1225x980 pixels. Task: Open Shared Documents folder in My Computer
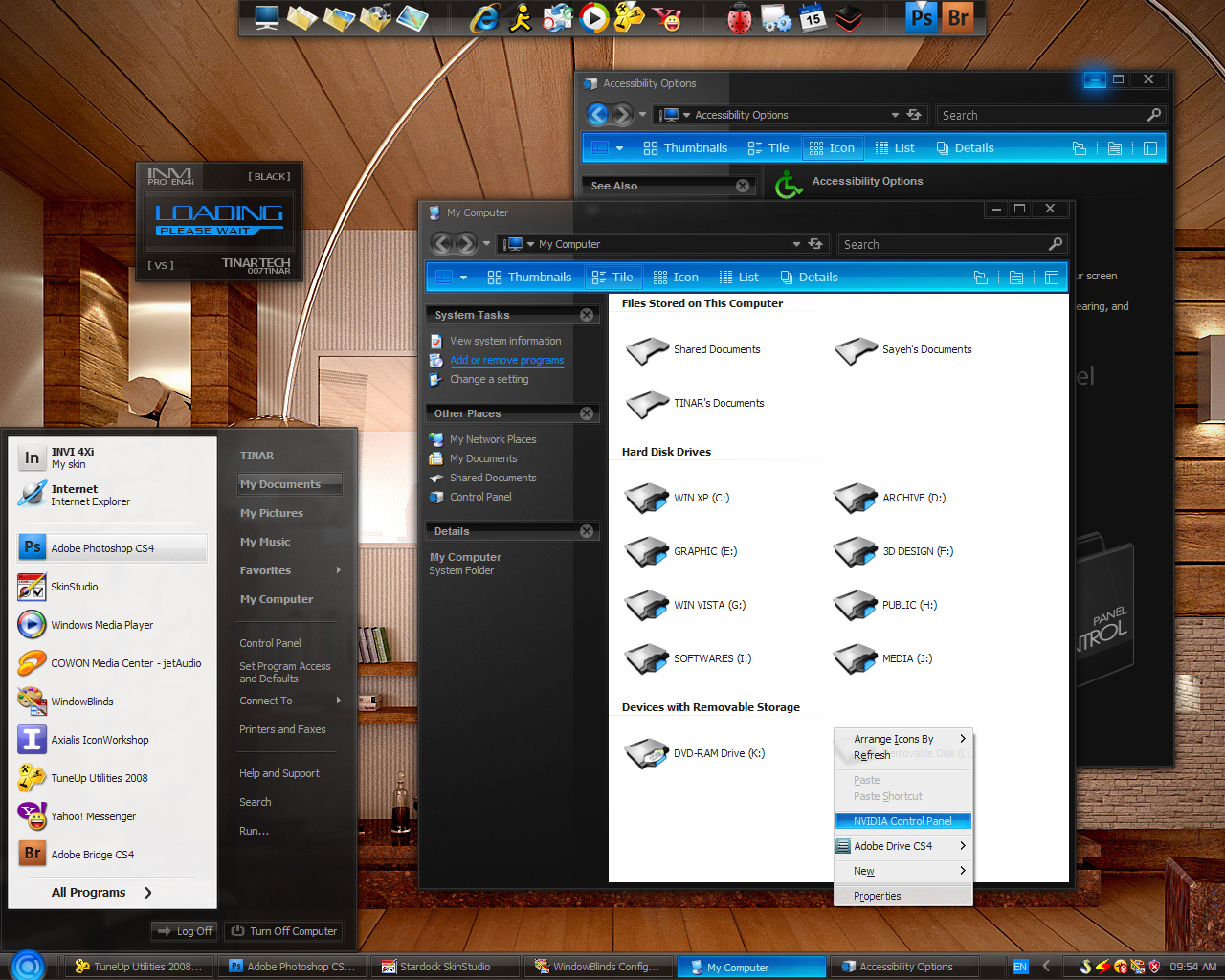(x=693, y=349)
